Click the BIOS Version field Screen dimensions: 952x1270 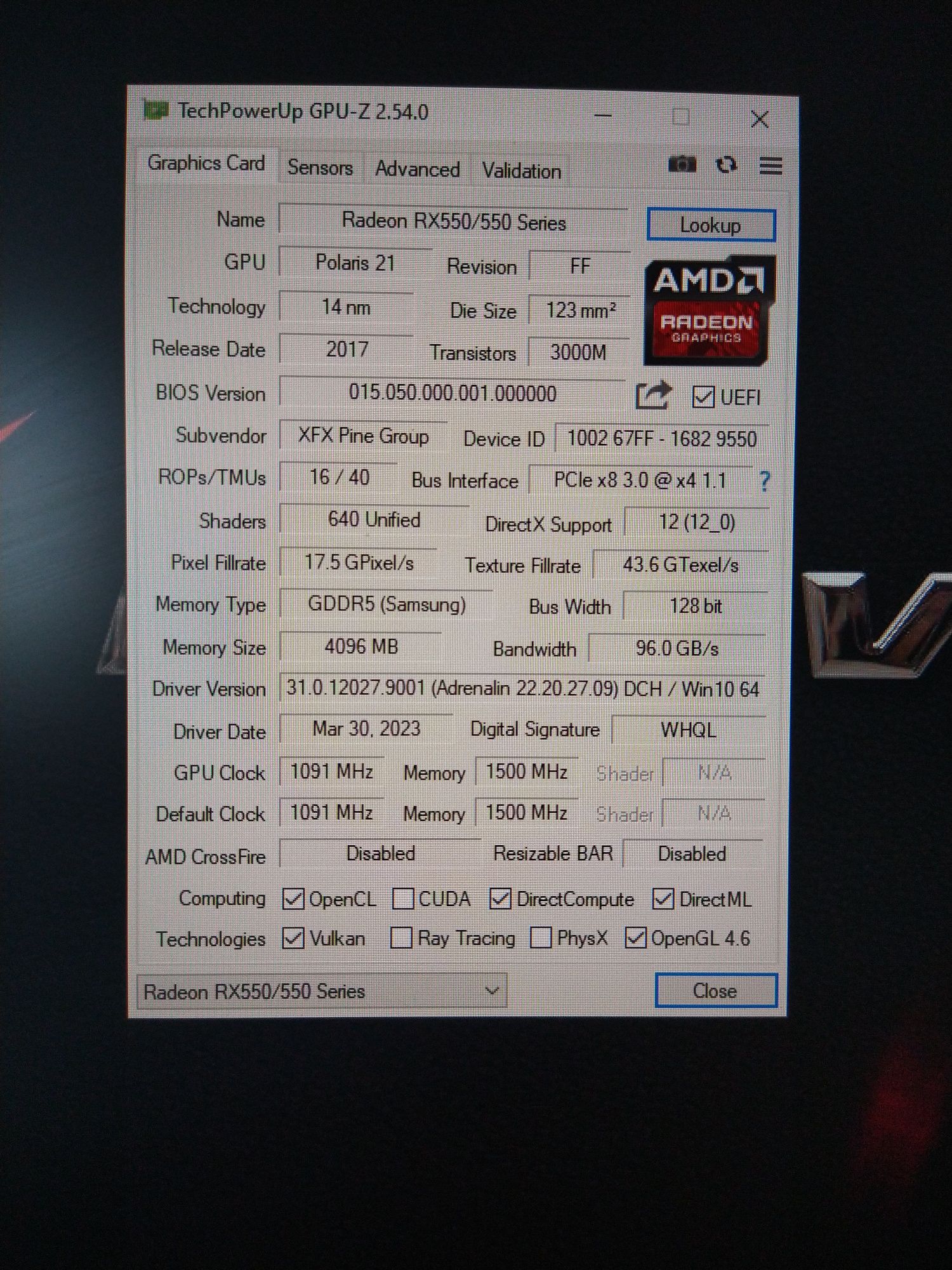click(x=453, y=393)
